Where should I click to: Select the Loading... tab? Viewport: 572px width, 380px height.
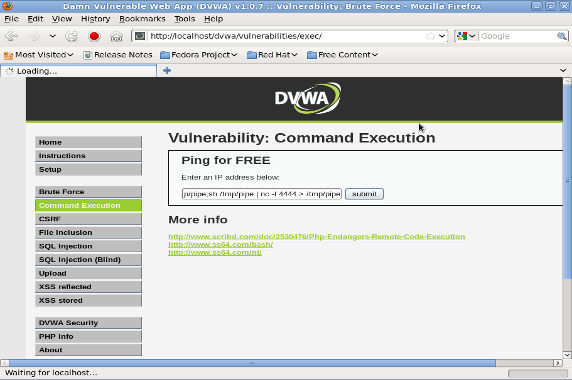pyautogui.click(x=78, y=71)
